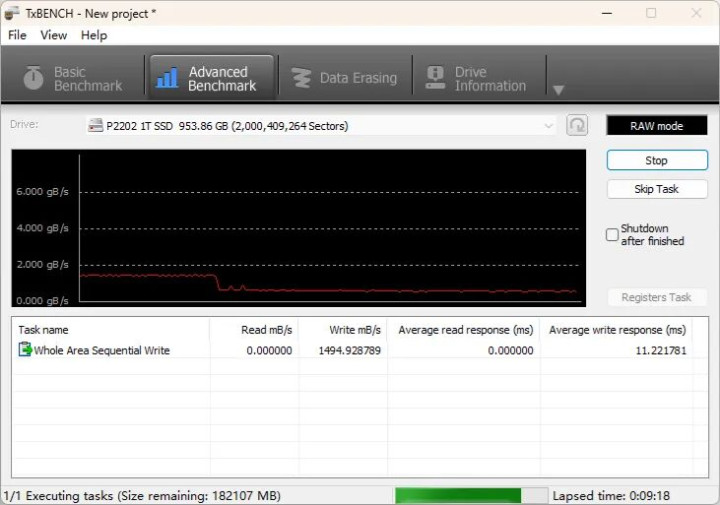This screenshot has height=505, width=720.
Task: Click the TxBENCH app icon in title bar
Action: 12,13
